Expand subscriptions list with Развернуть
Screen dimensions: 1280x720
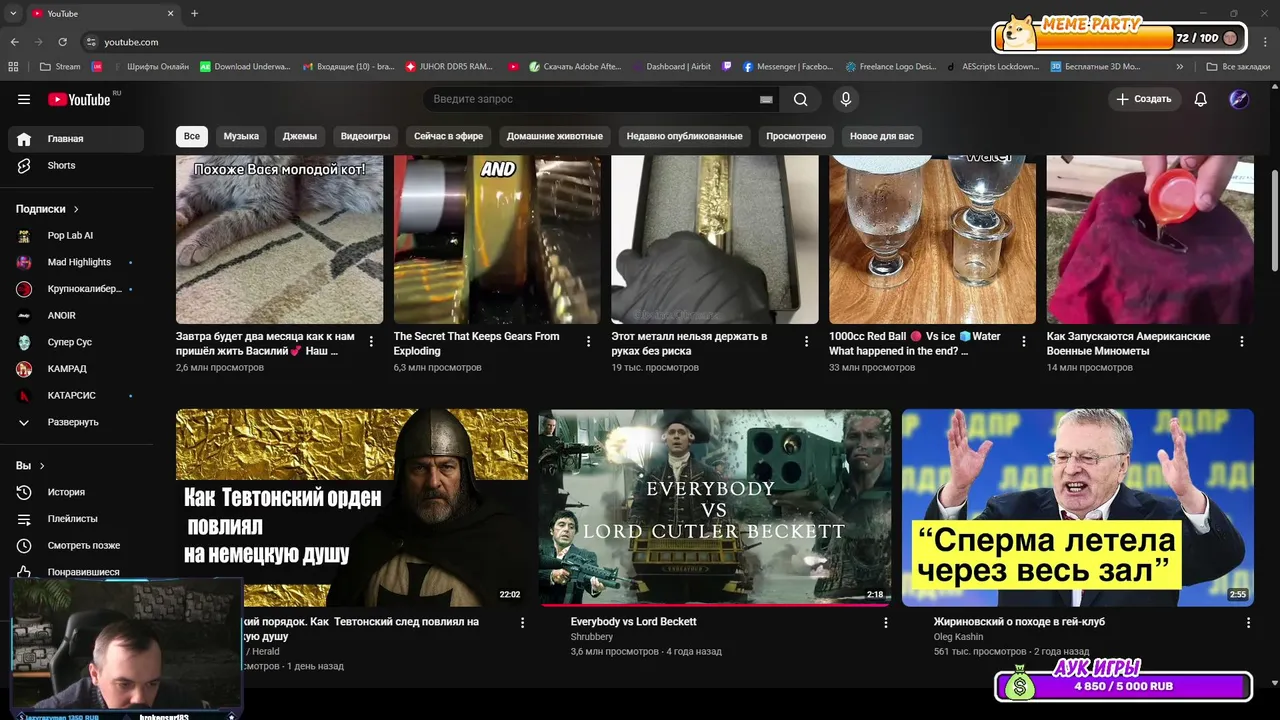pos(76,422)
